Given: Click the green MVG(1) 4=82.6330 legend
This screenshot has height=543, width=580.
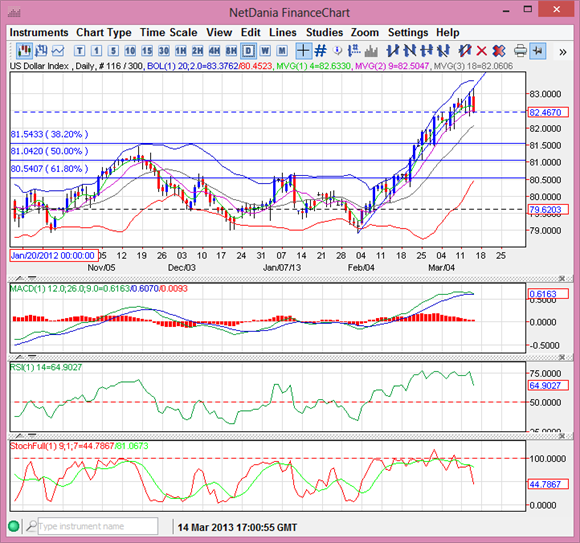Looking at the screenshot, I should click(x=314, y=66).
